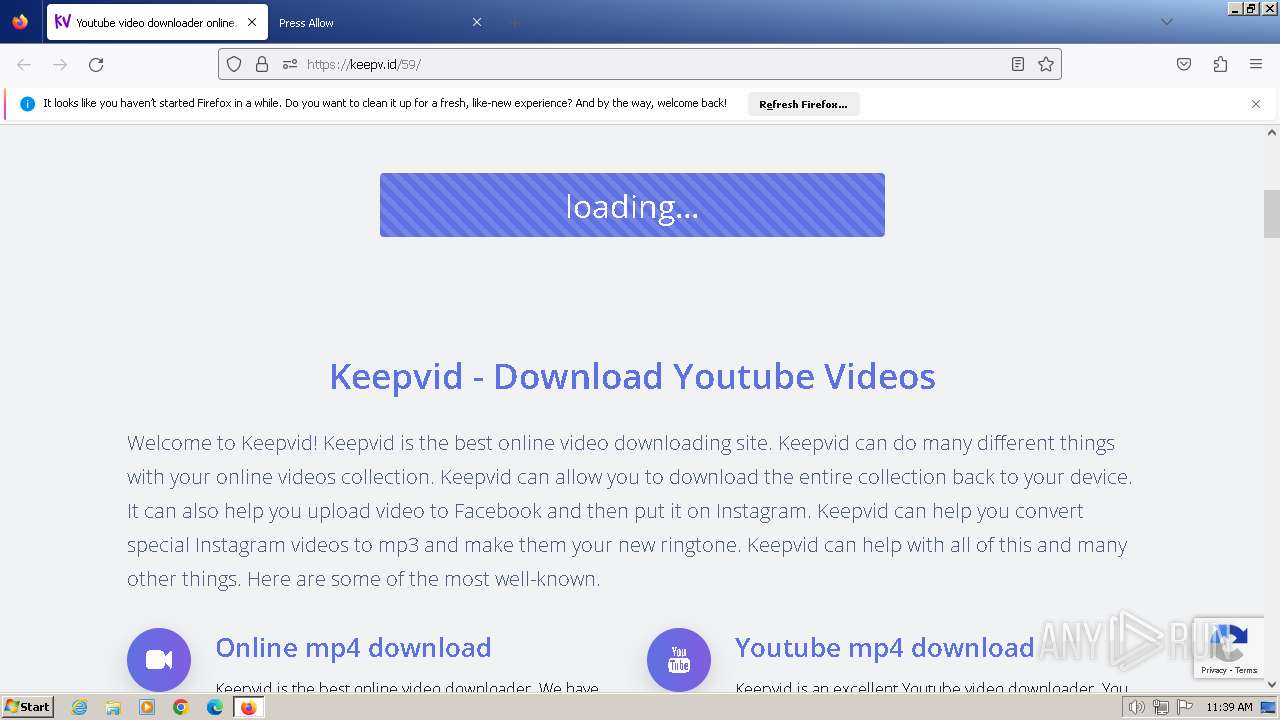1280x720 pixels.
Task: Click the URL address field
Action: (x=640, y=64)
